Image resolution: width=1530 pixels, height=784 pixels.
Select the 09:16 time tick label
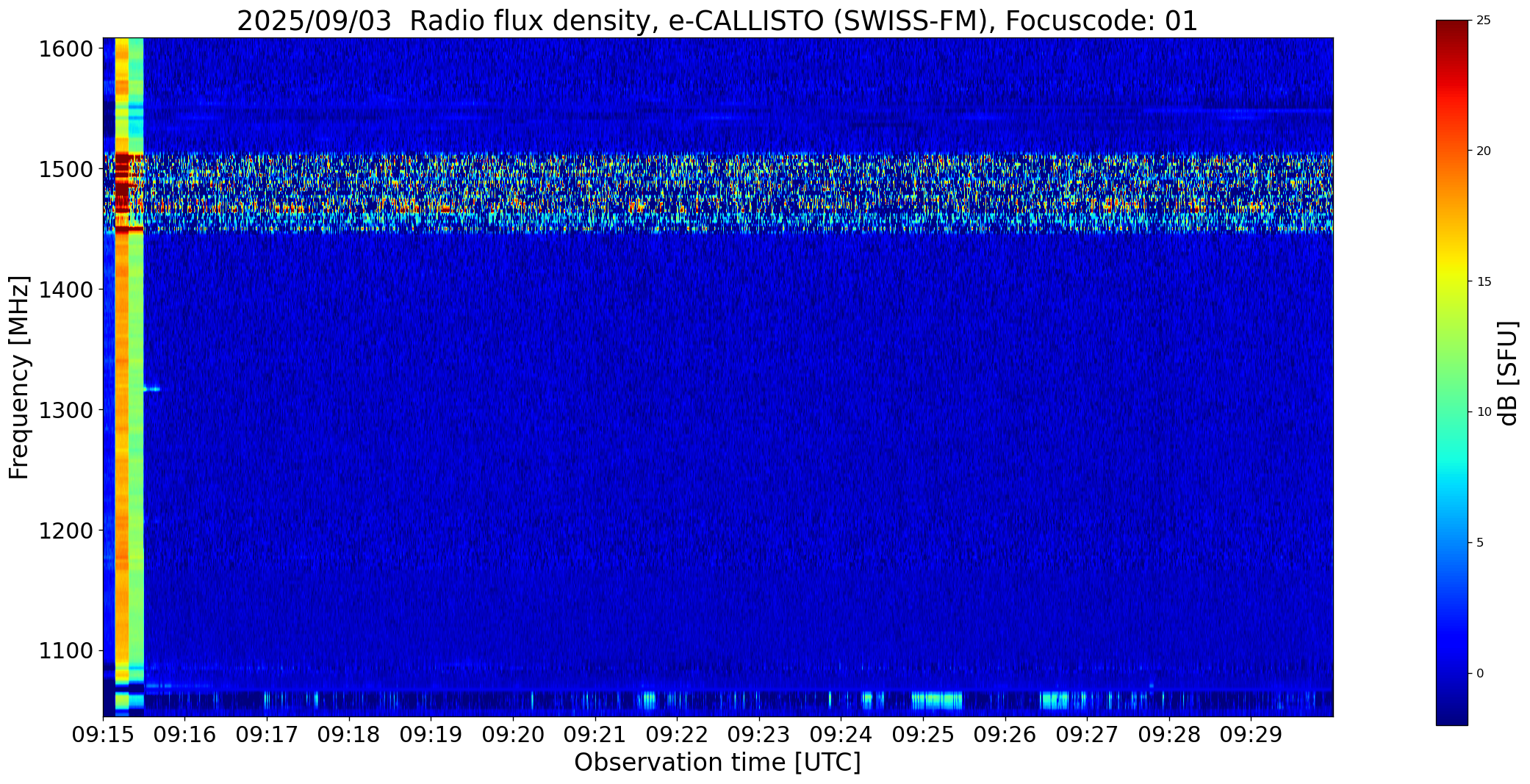185,735
